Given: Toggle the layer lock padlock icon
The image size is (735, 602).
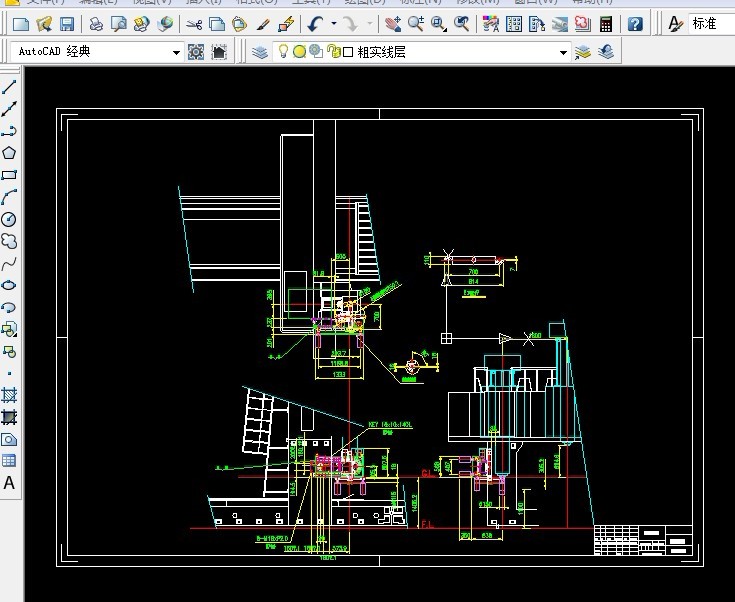Looking at the screenshot, I should (x=333, y=52).
